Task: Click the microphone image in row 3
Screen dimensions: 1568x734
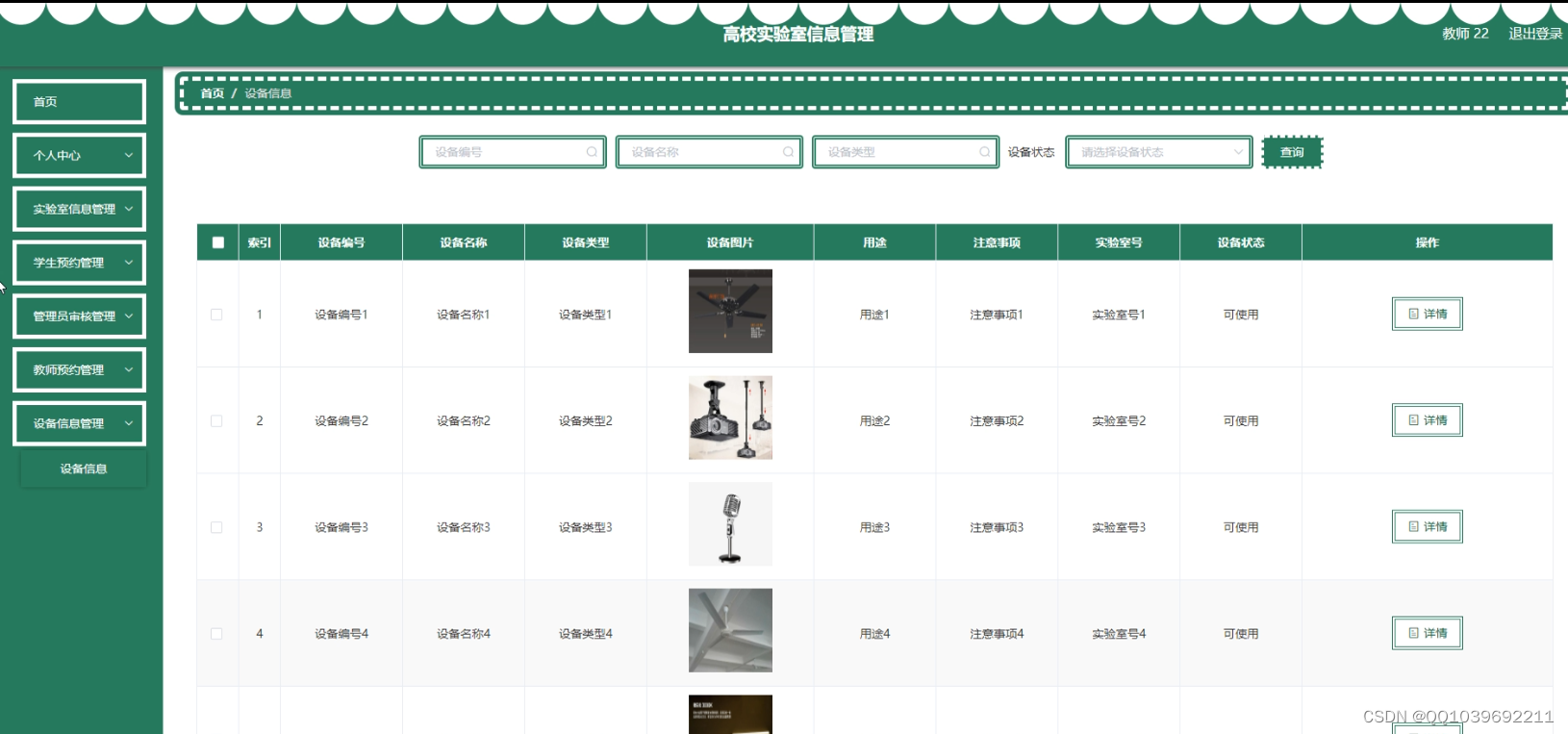Action: [730, 524]
